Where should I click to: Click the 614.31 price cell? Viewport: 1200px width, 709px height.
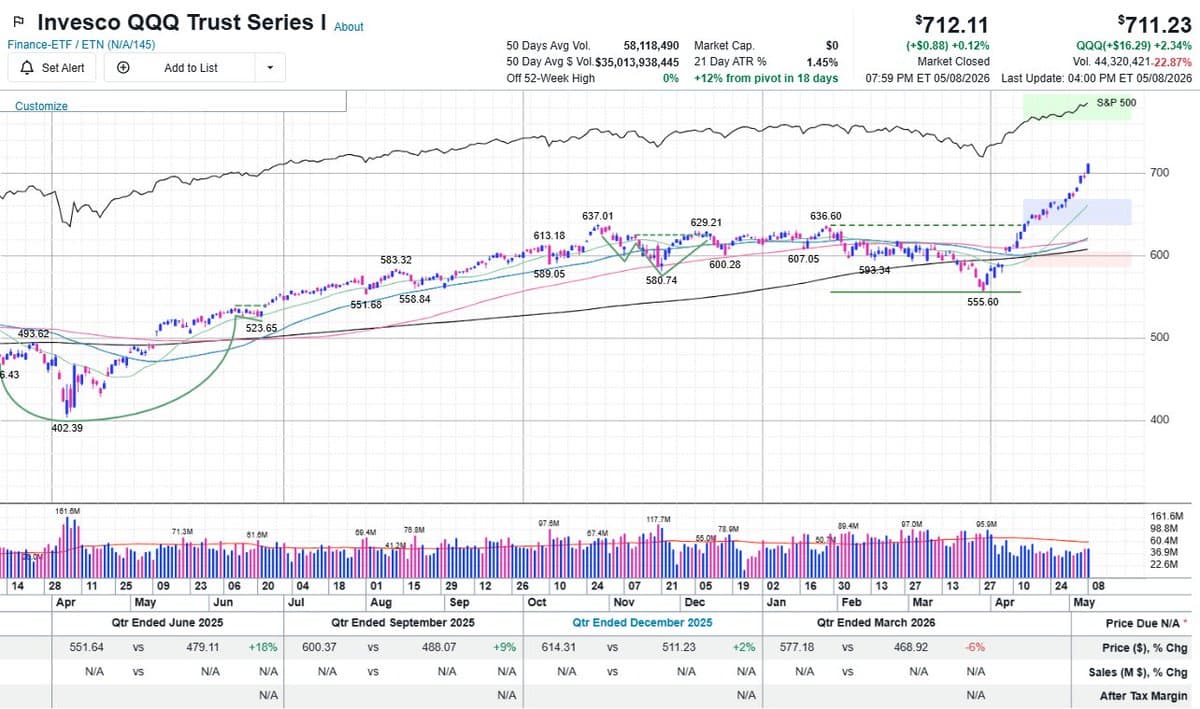coord(560,648)
